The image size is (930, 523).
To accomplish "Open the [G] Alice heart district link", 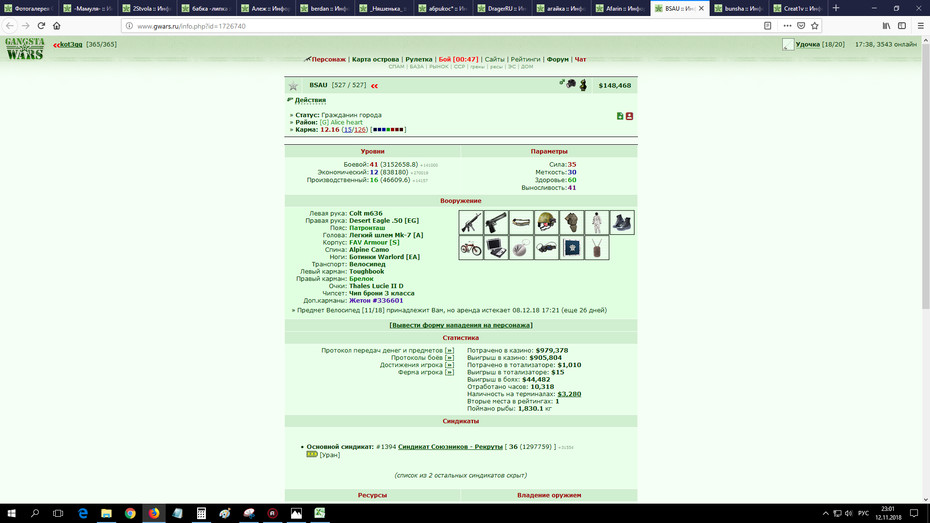I will [341, 122].
